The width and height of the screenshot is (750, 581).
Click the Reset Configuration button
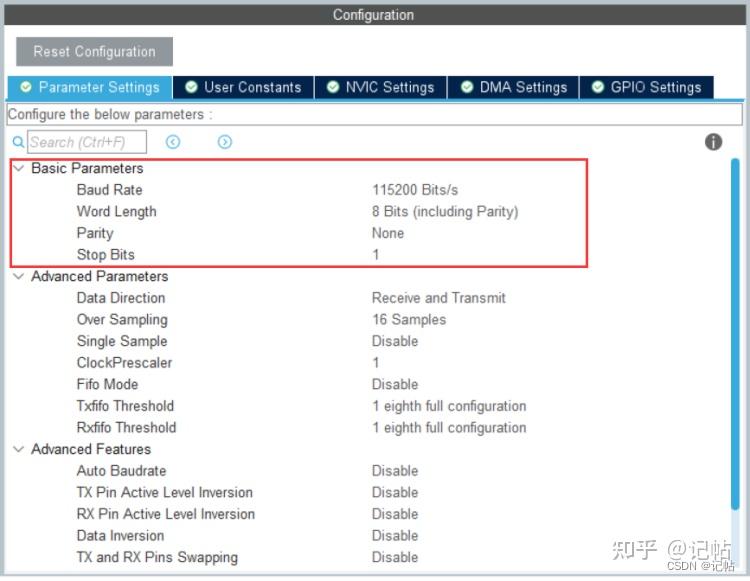[x=94, y=52]
